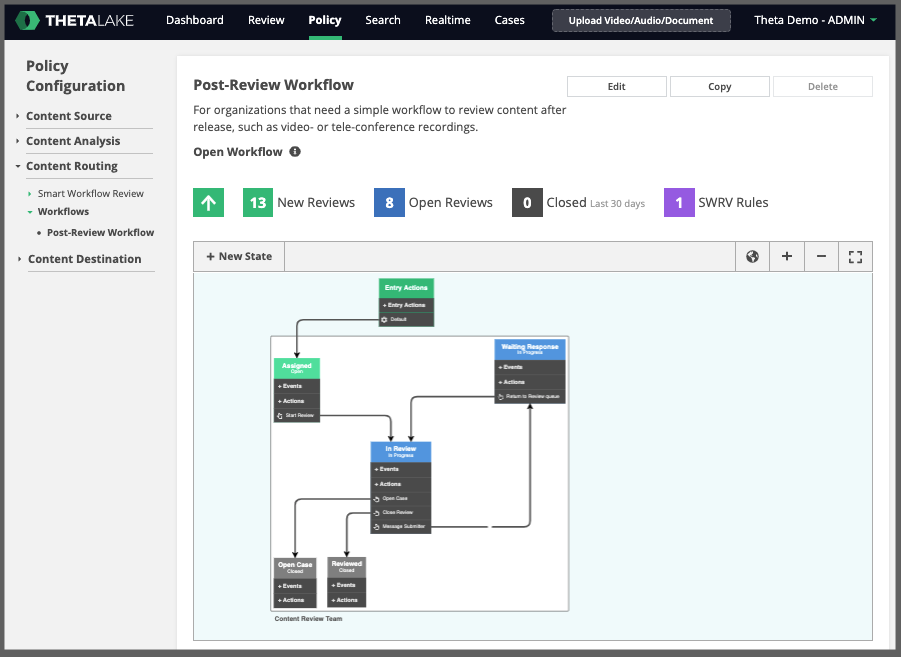Expand Entry Actions row in top node
Screen dimensions: 901x657
[x=406, y=305]
